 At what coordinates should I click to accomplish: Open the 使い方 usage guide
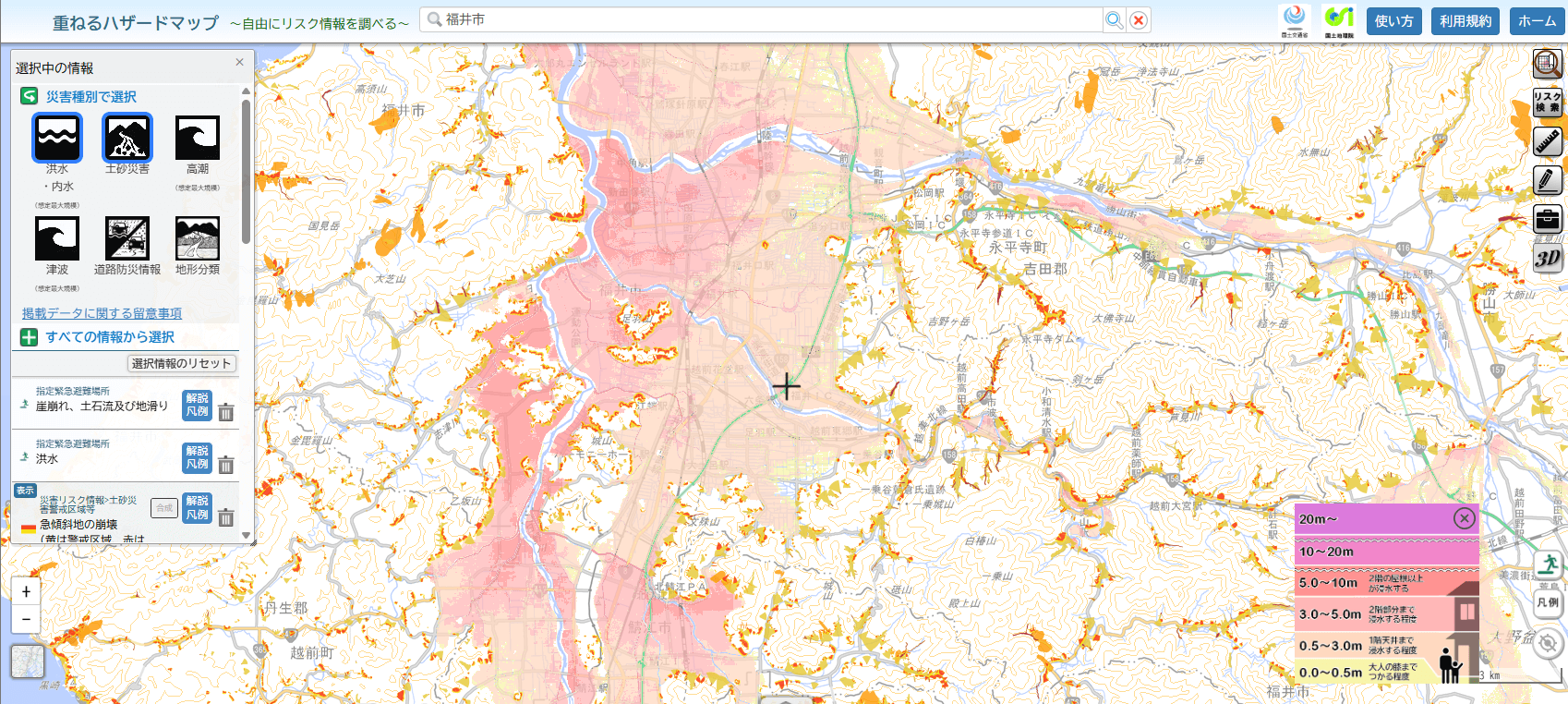(1393, 21)
